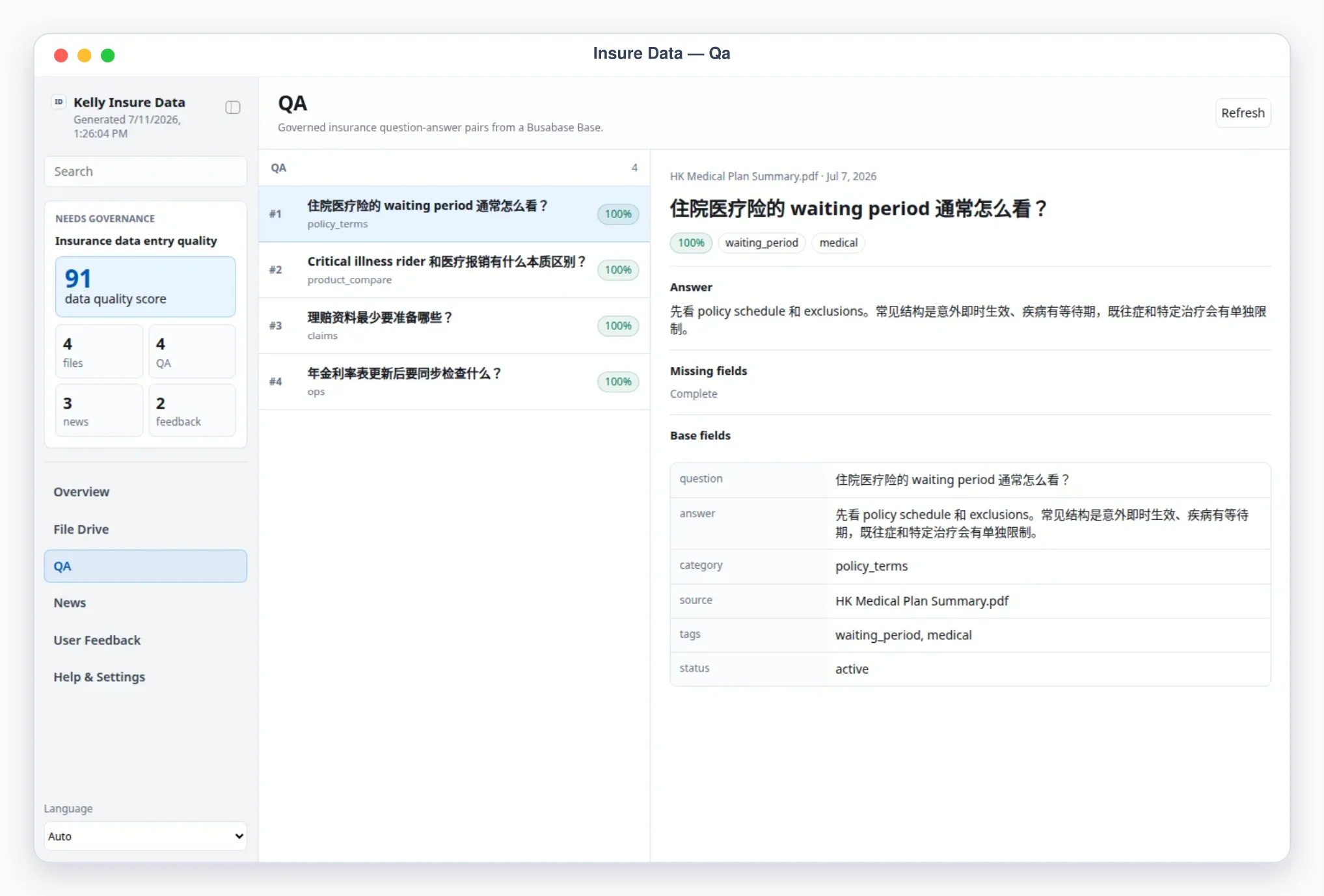The image size is (1324, 896).
Task: Click the waiting_period tag chip
Action: click(x=761, y=243)
